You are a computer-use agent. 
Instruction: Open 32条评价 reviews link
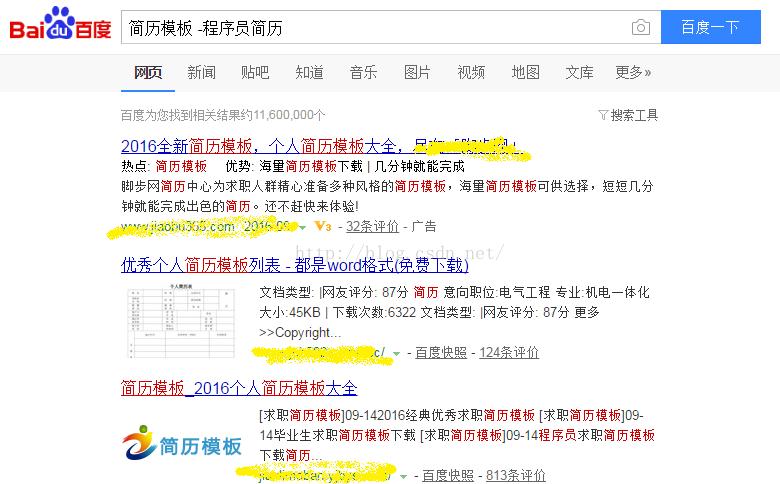coord(372,226)
